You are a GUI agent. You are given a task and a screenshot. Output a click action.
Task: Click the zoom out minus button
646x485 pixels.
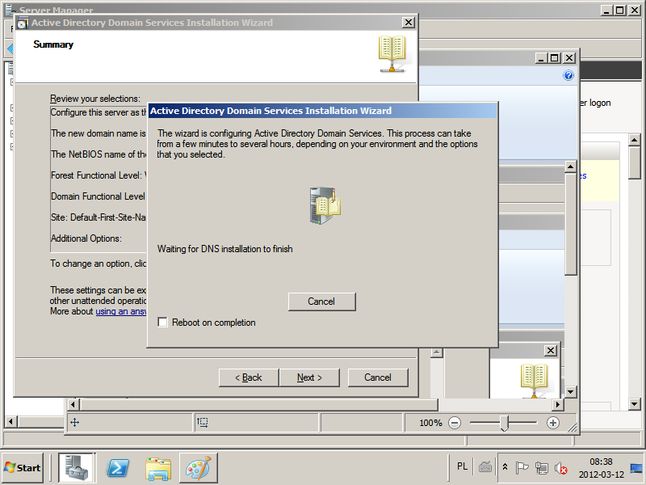pyautogui.click(x=454, y=422)
